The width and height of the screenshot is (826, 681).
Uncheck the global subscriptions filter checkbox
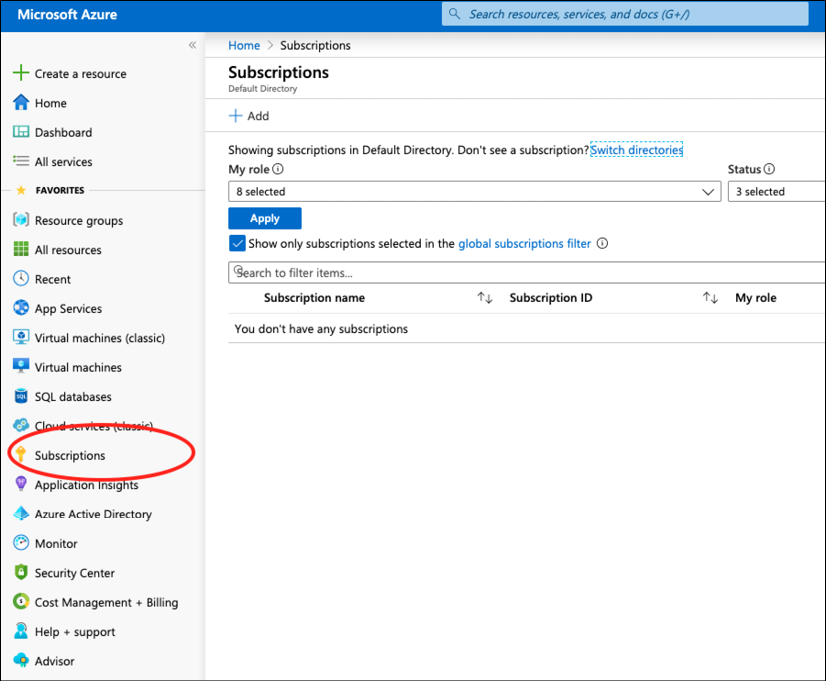(x=237, y=243)
